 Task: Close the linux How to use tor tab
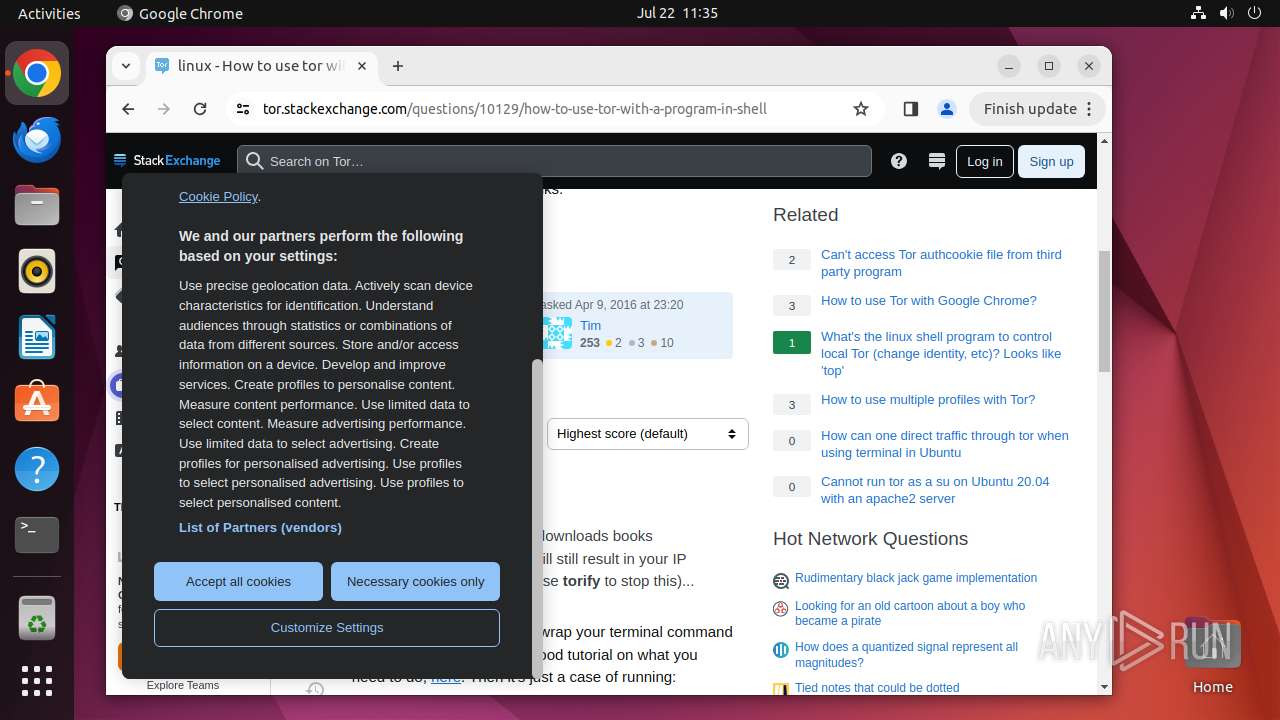362,66
